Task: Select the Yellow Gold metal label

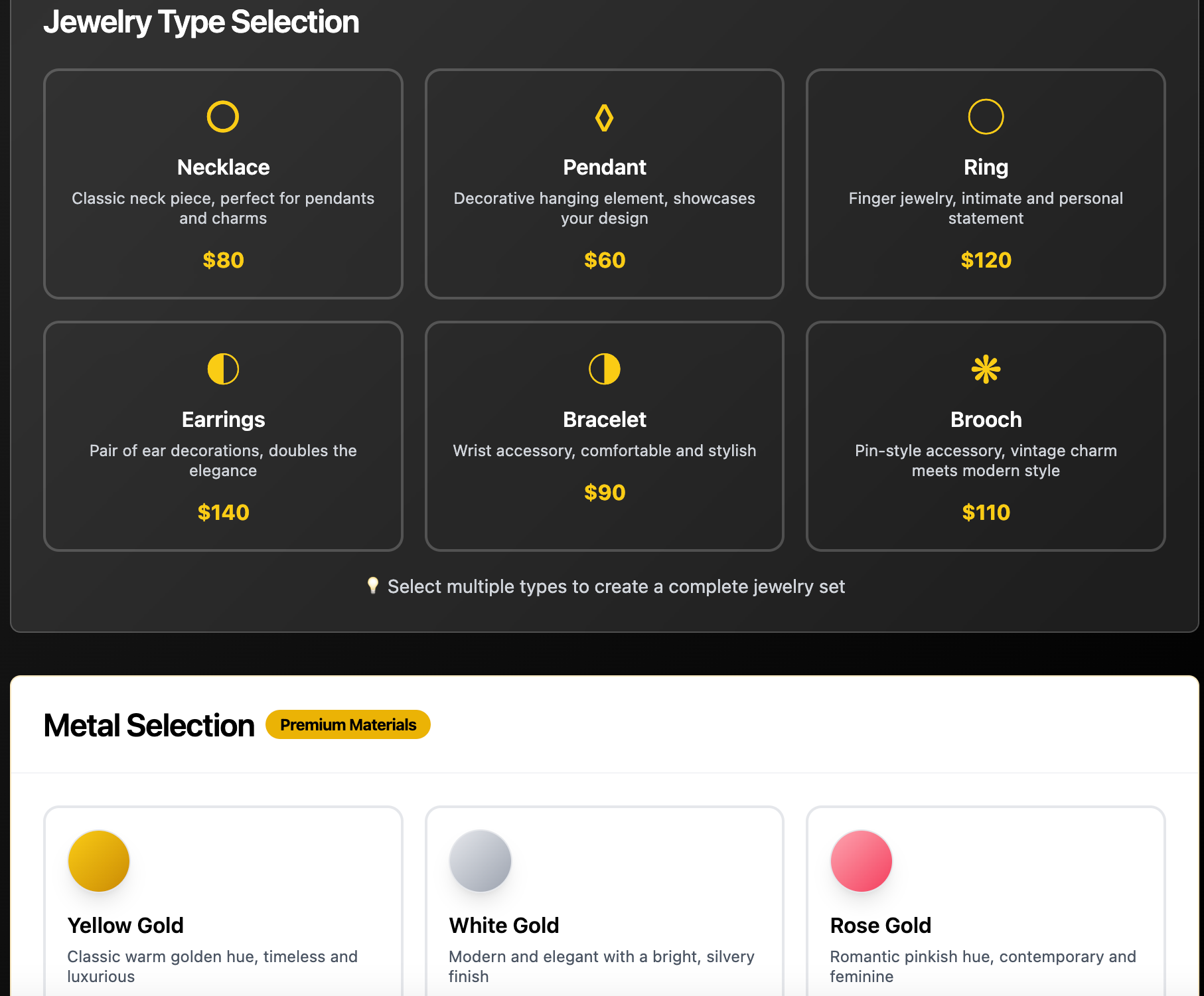Action: click(125, 926)
